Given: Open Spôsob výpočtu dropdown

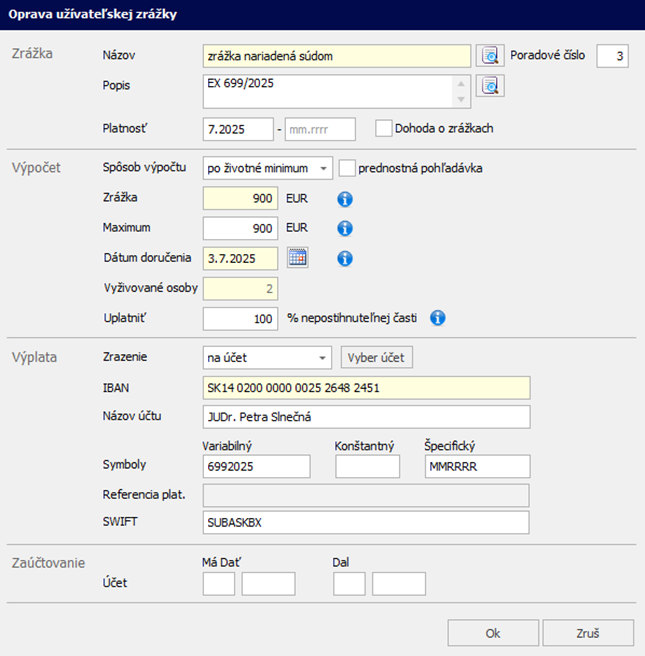Looking at the screenshot, I should 268,168.
